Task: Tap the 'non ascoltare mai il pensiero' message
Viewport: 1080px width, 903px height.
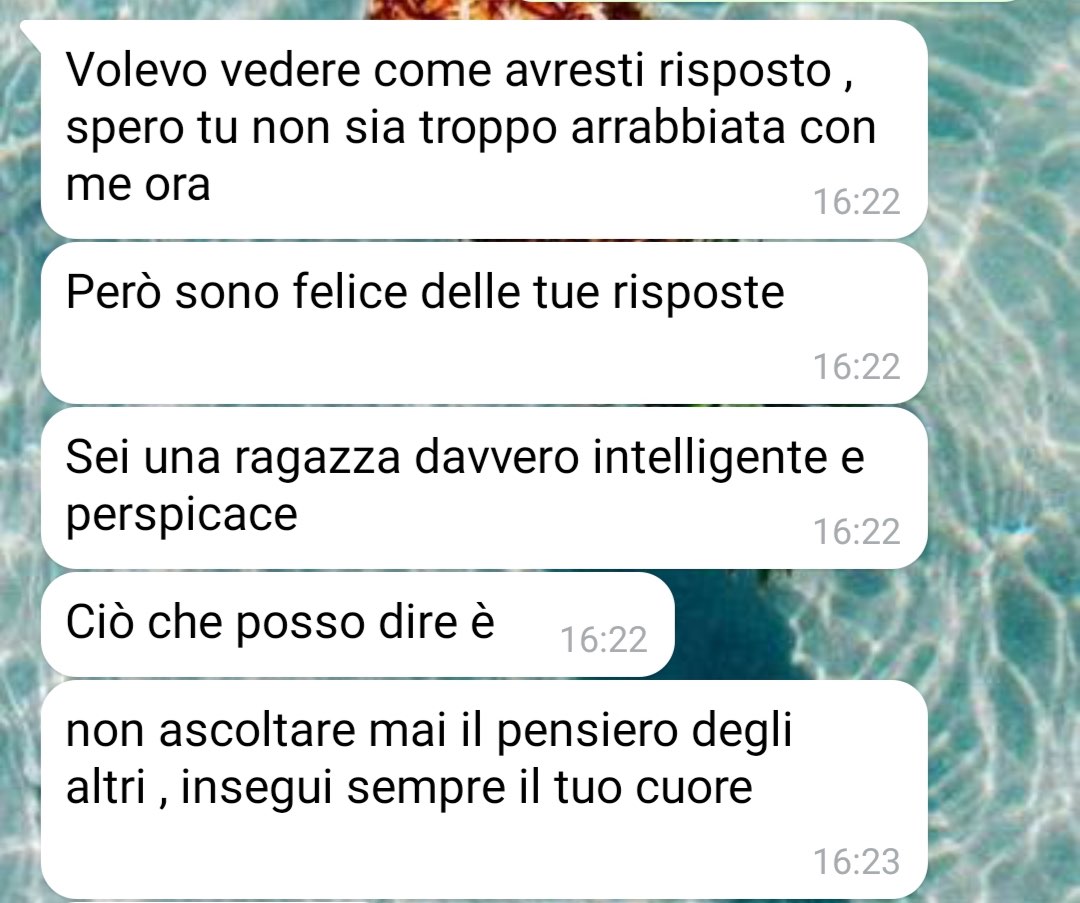Action: click(484, 789)
